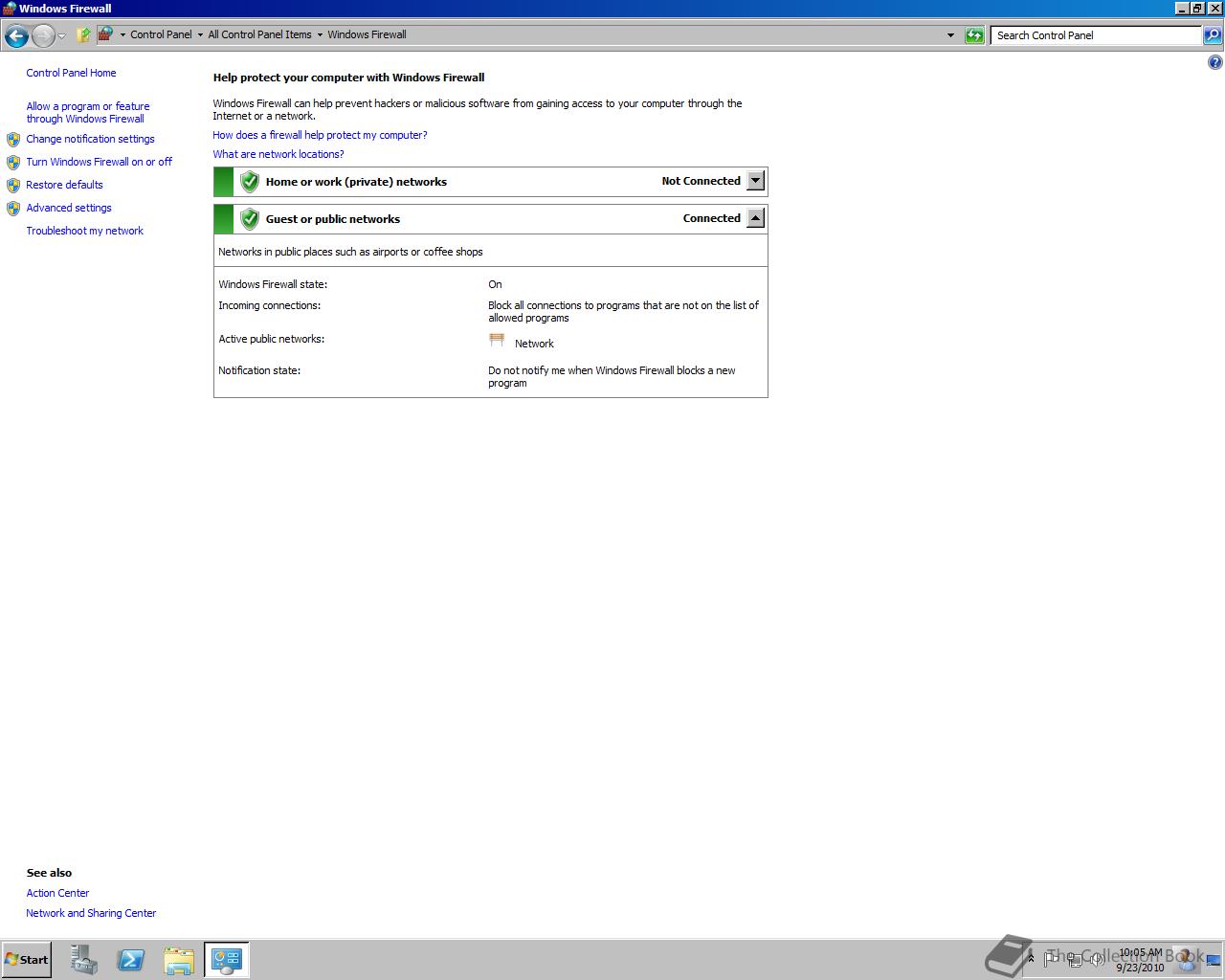Open address bar previous locations dropdown
1225x980 pixels.
[950, 35]
